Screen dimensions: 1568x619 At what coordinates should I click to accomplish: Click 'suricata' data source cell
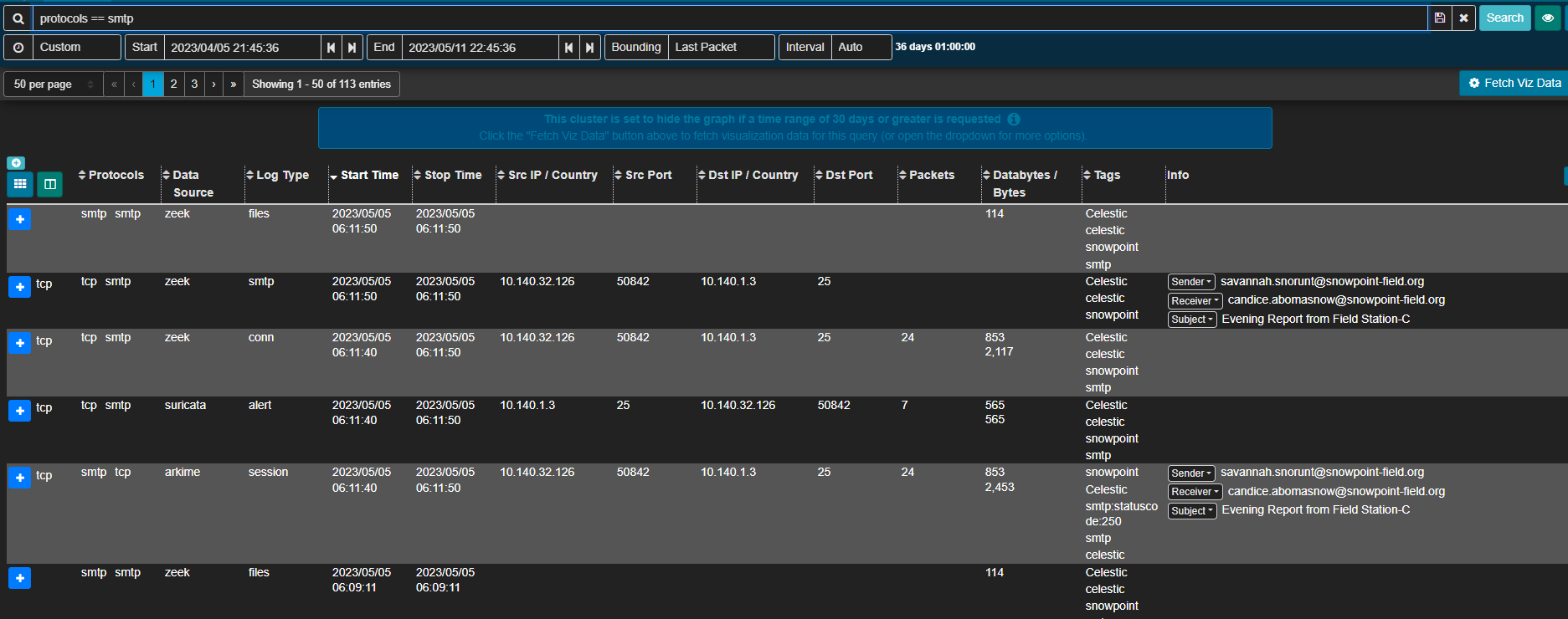(x=185, y=405)
